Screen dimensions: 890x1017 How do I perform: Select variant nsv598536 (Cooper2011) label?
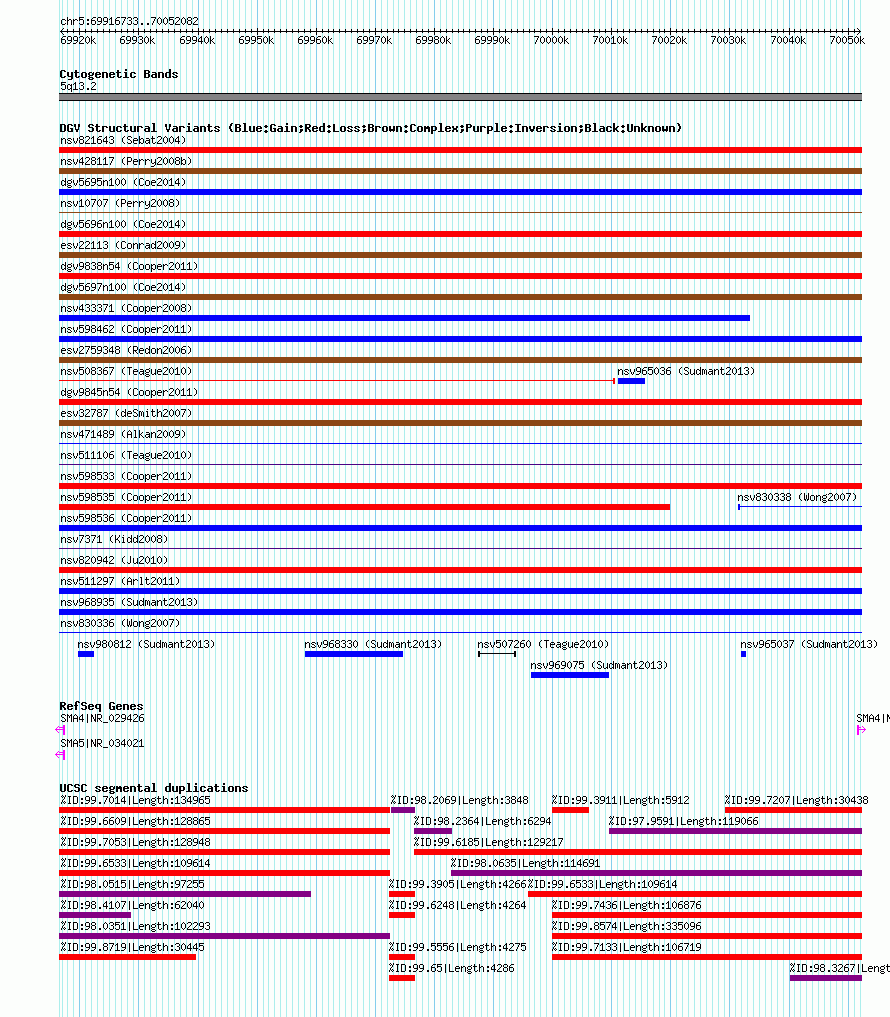coord(126,518)
